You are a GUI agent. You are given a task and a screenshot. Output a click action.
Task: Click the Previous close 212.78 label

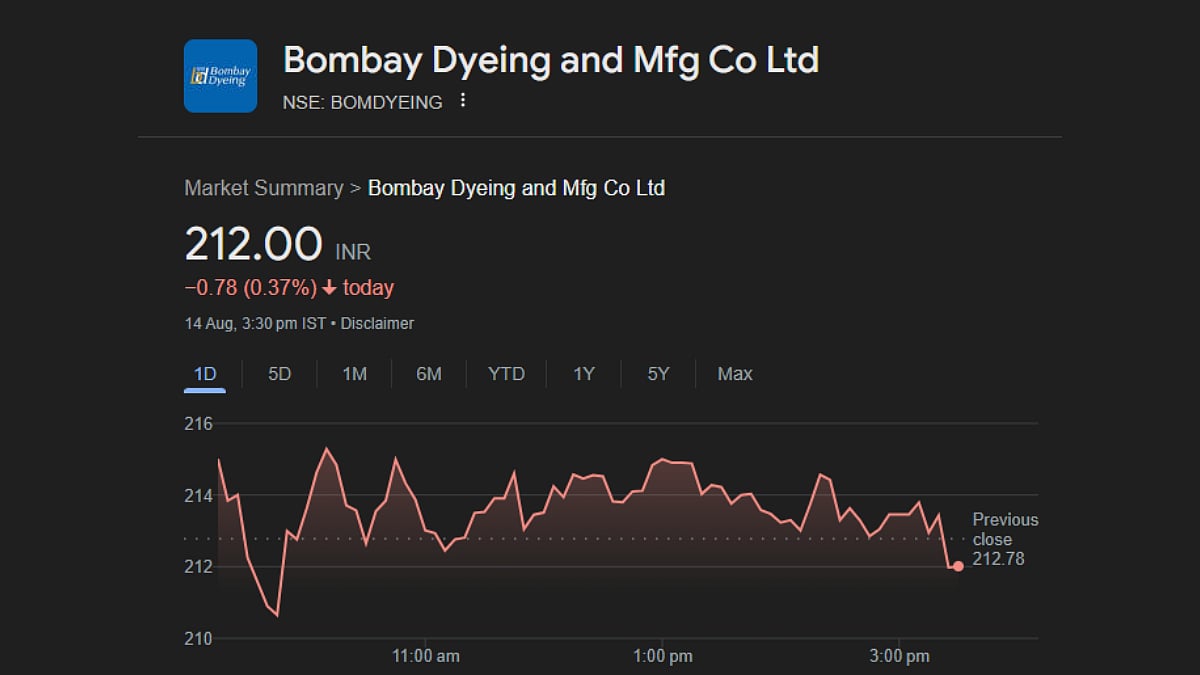click(x=1004, y=540)
